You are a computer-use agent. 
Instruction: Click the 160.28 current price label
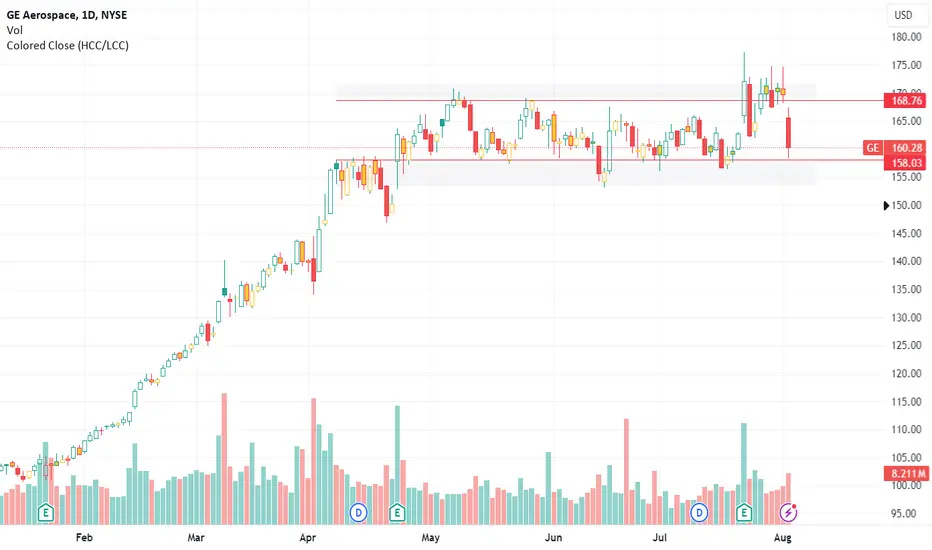click(905, 147)
